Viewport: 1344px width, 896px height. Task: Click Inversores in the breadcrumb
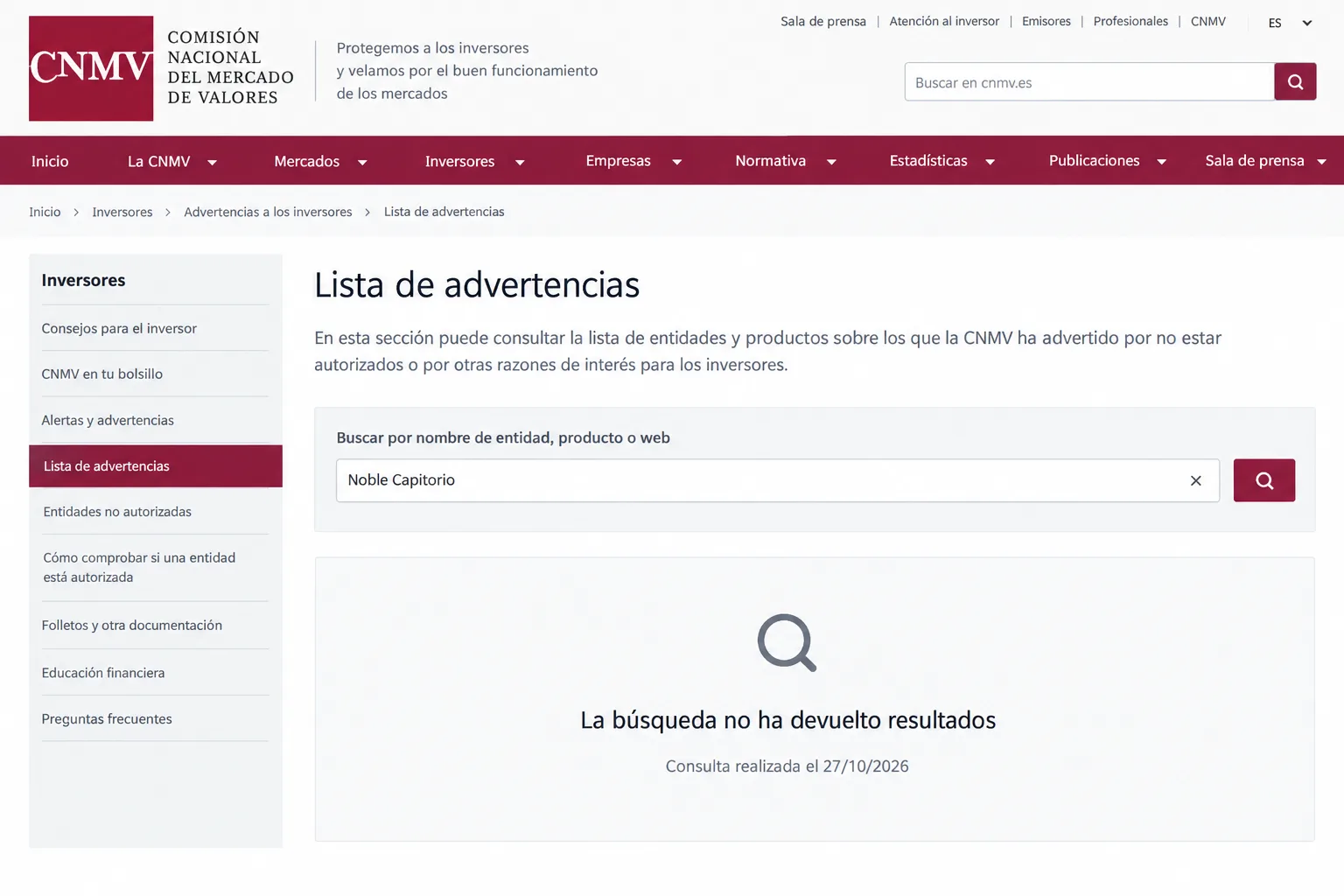tap(122, 212)
